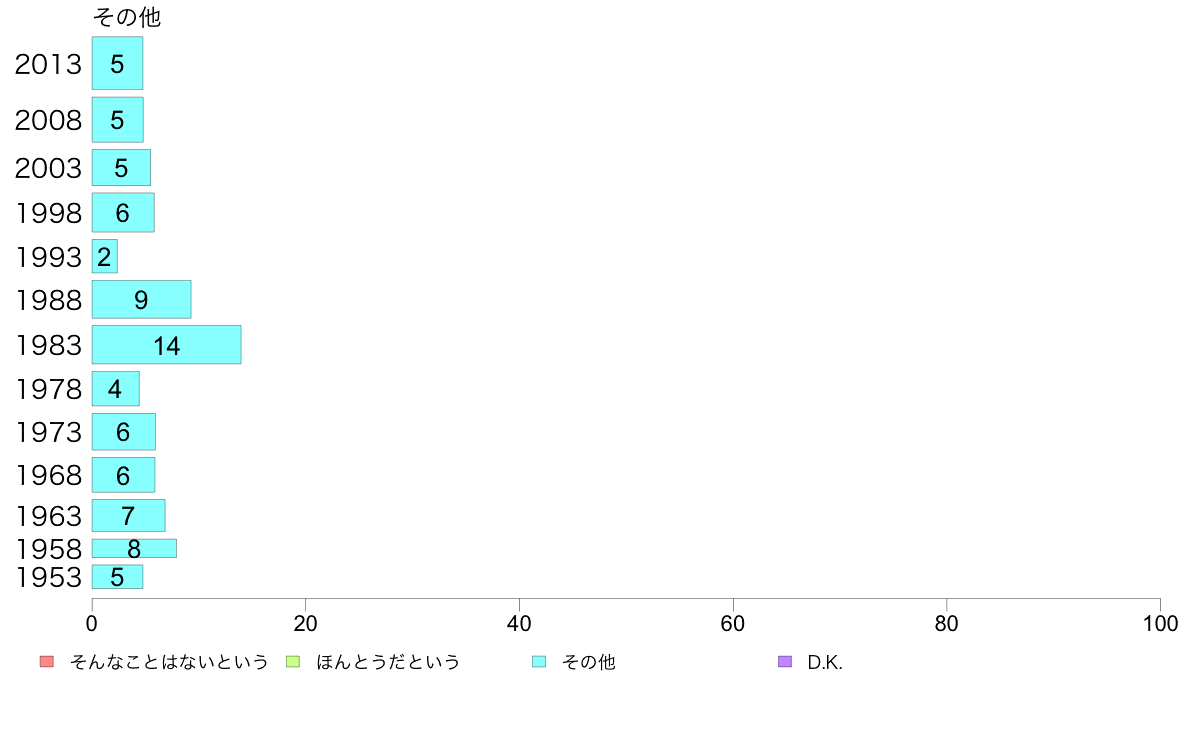The width and height of the screenshot is (1188, 736).
Task: Click the そんなことはないという legend label
Action: pos(169,662)
